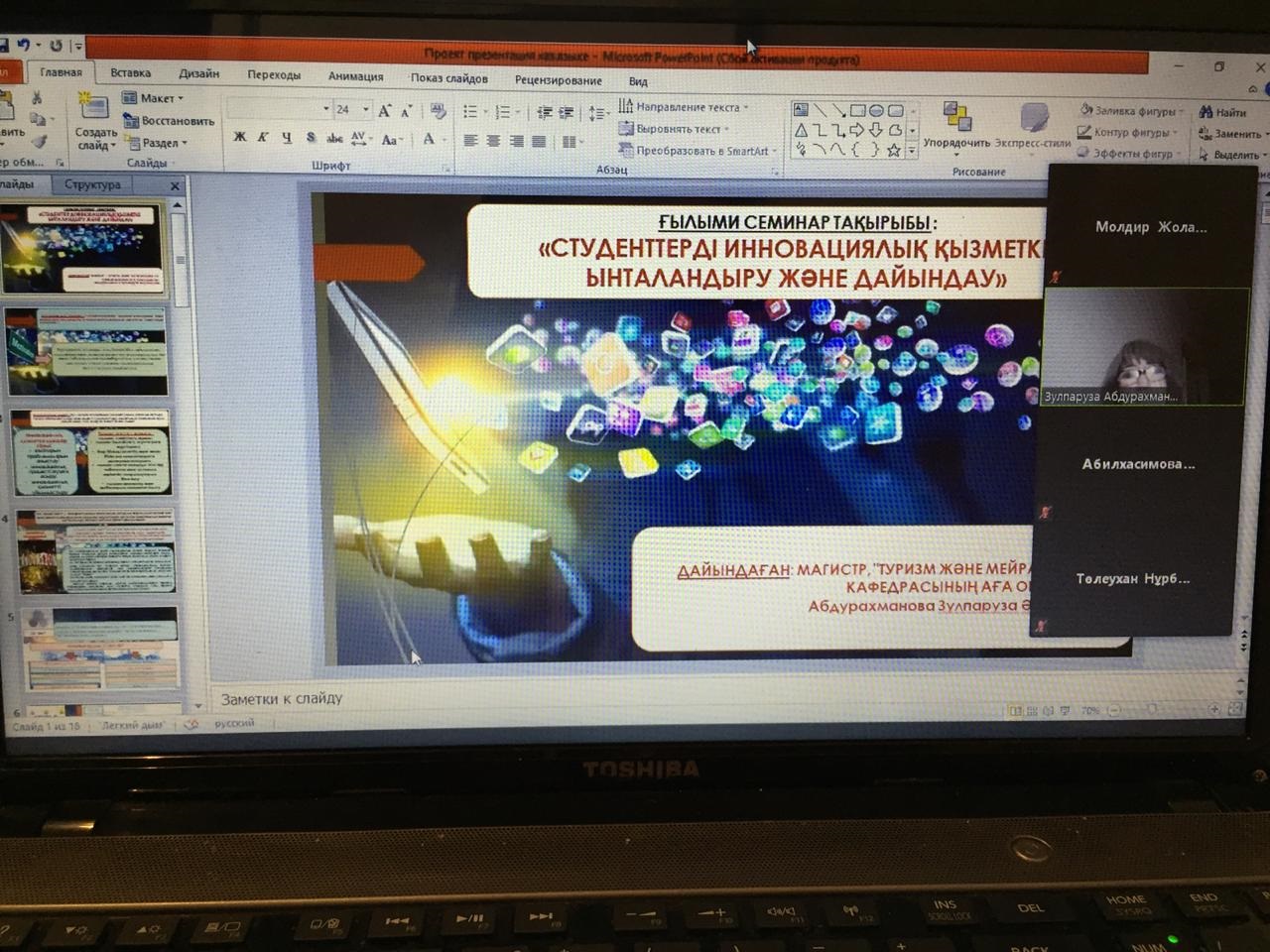Screen dimensions: 1270x952
Task: Click the Создать слайд new slide icon
Action: (94, 110)
